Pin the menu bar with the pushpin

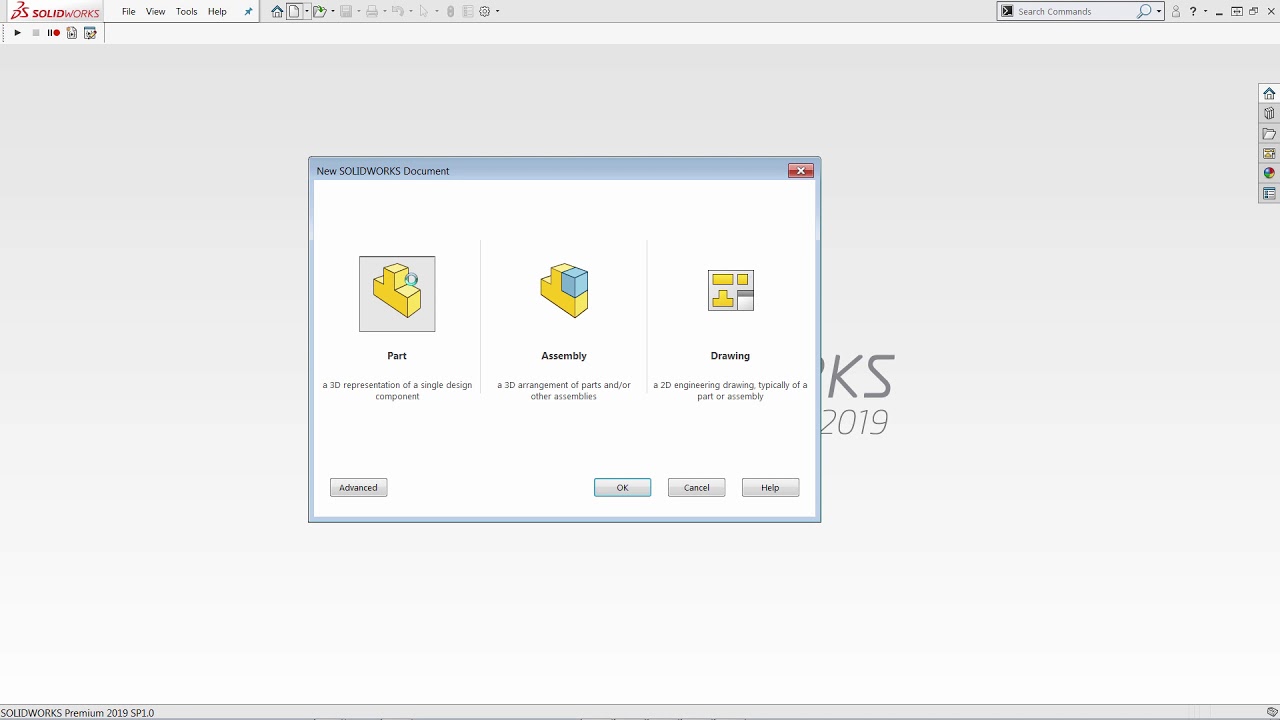click(x=248, y=11)
